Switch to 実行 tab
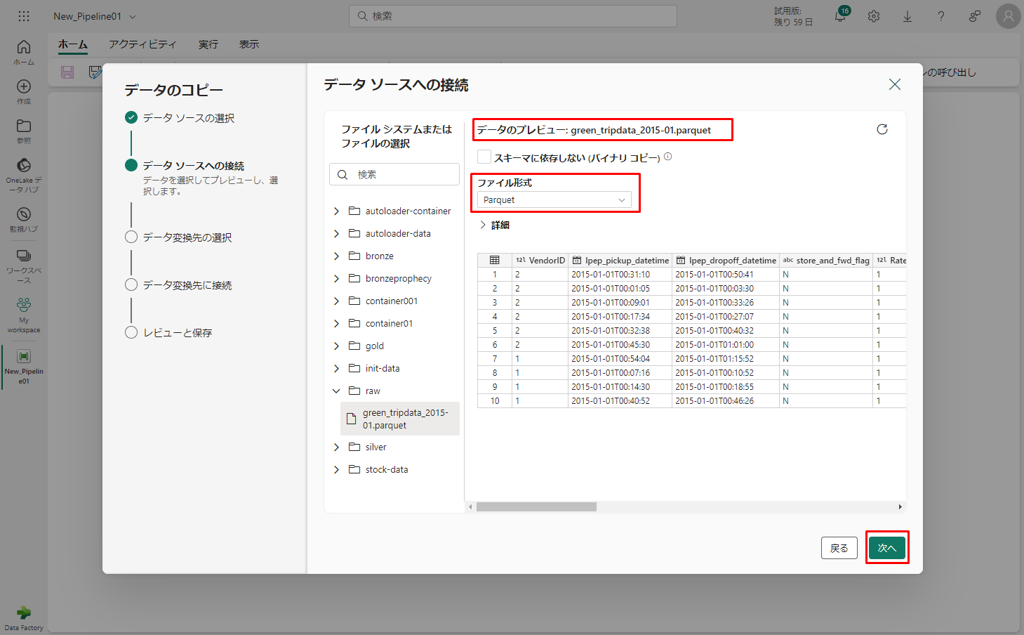This screenshot has height=635, width=1024. [208, 44]
